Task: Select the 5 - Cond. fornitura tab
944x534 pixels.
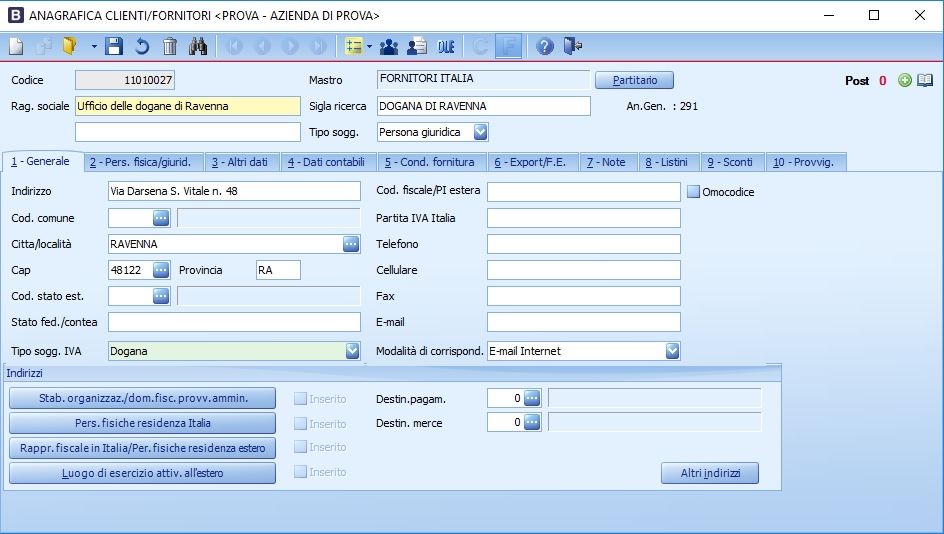Action: (x=430, y=162)
